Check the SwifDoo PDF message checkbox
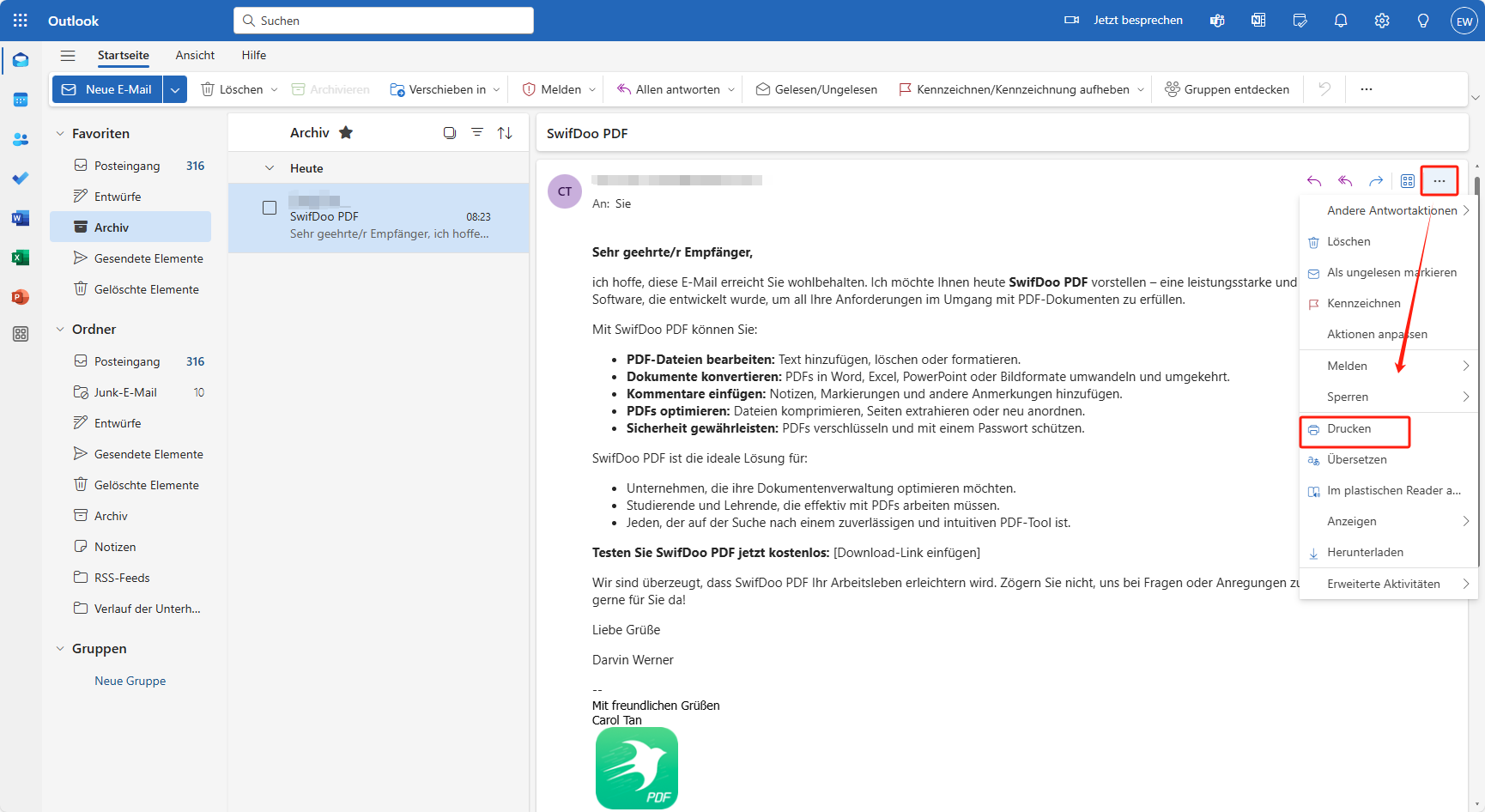Image resolution: width=1485 pixels, height=812 pixels. (270, 208)
